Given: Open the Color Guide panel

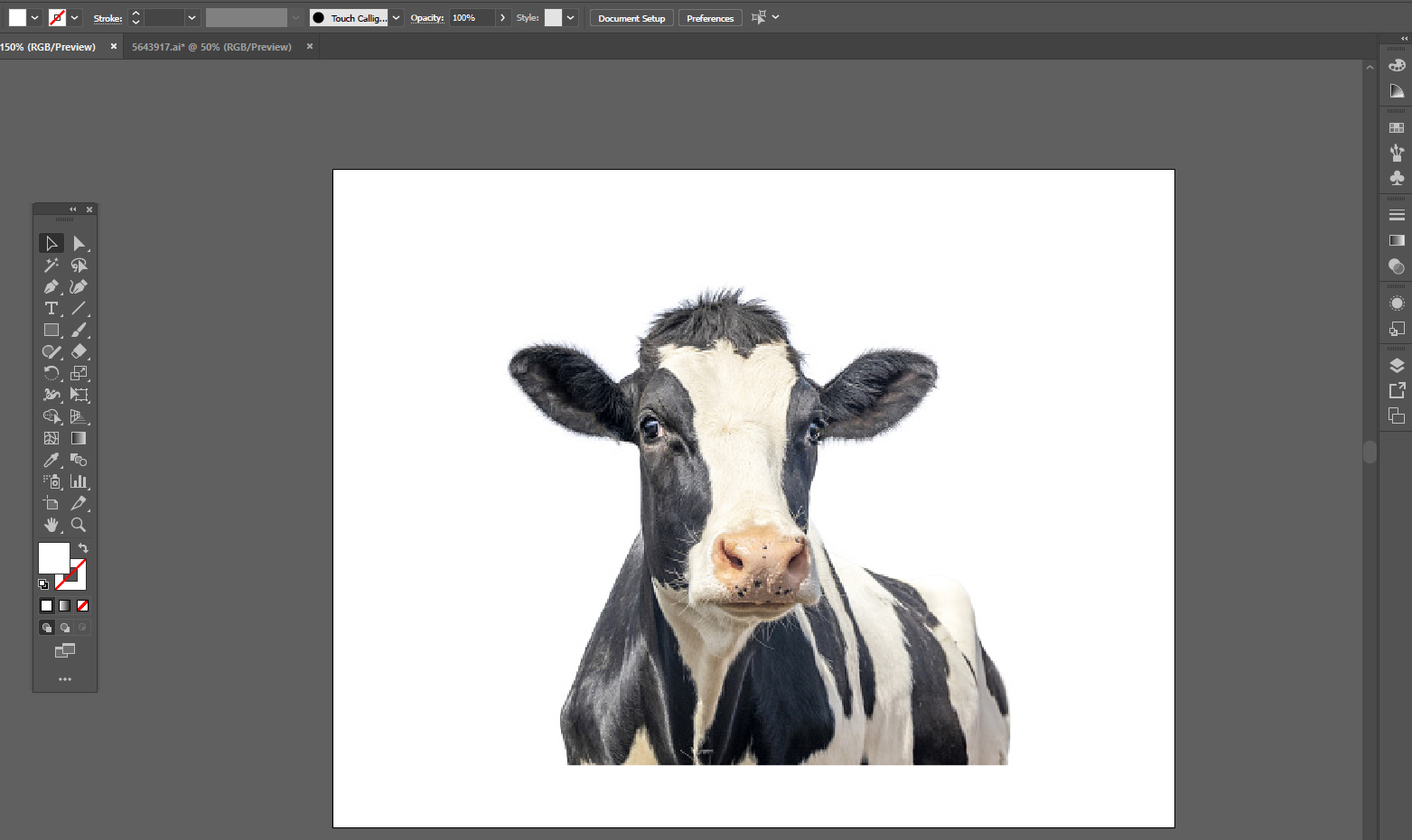Looking at the screenshot, I should 1397,91.
